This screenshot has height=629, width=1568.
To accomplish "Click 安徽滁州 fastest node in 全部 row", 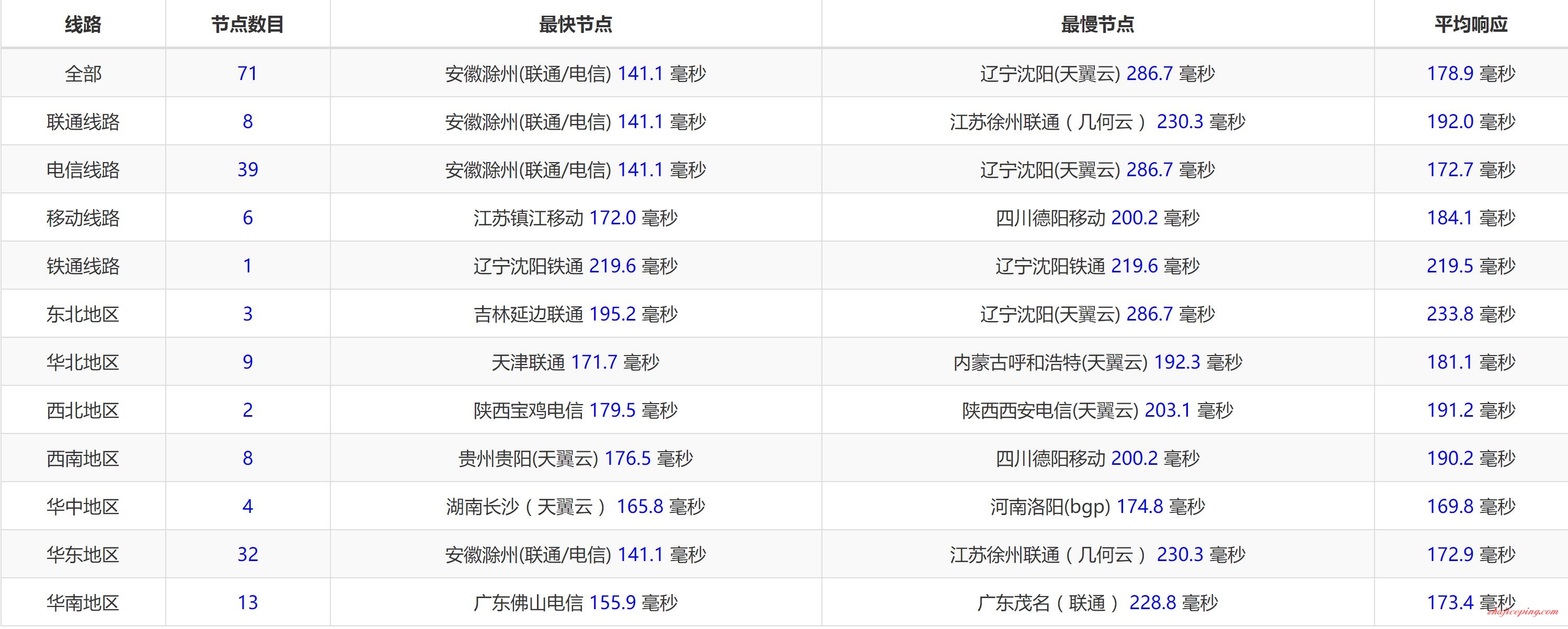I will point(576,74).
